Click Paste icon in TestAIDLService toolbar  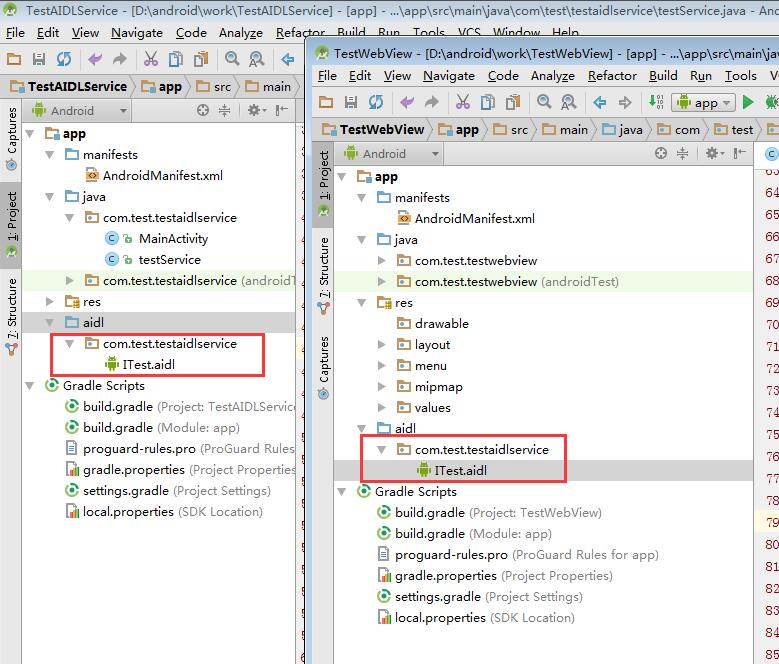[201, 59]
